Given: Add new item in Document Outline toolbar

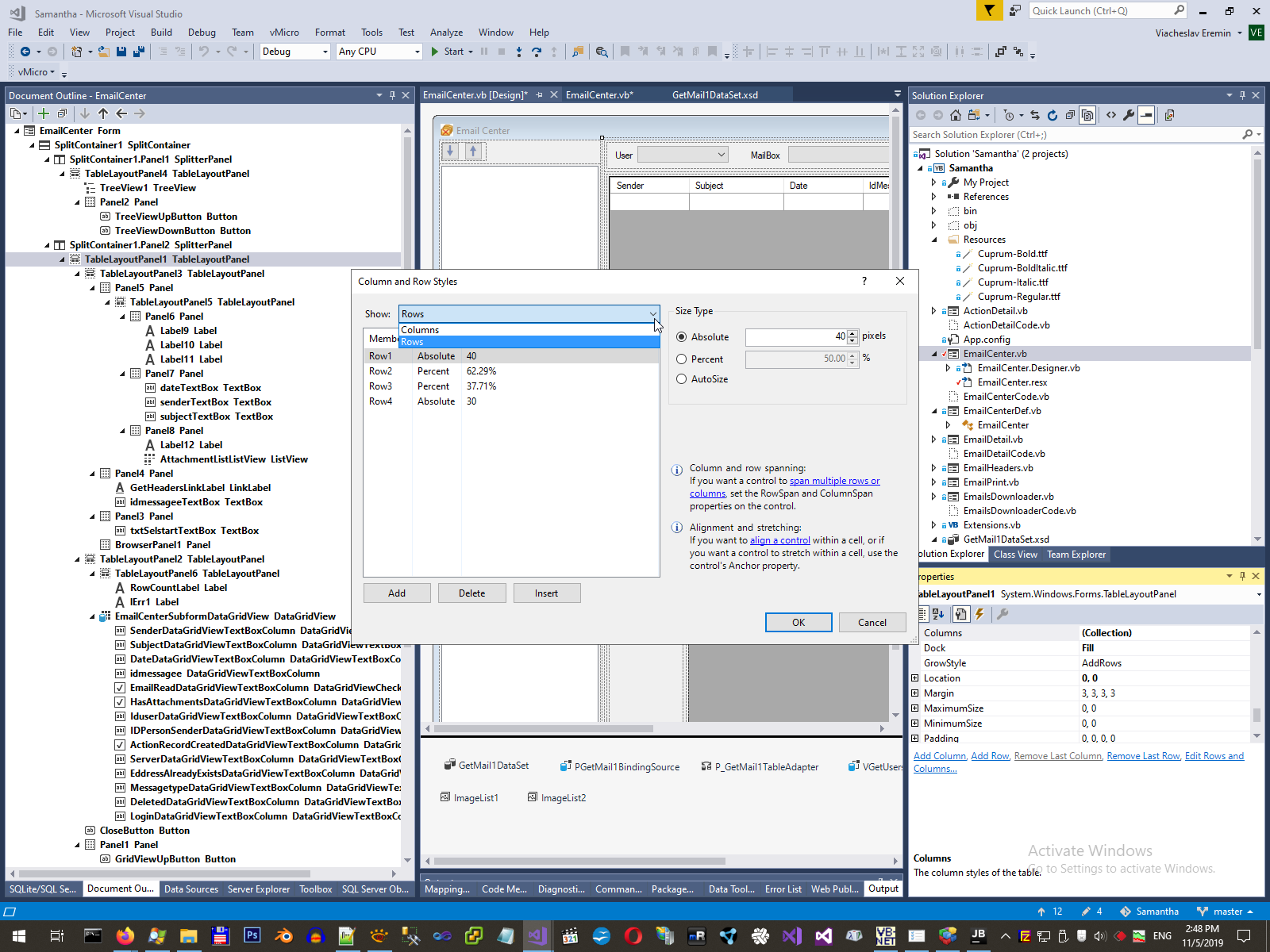Looking at the screenshot, I should point(44,113).
